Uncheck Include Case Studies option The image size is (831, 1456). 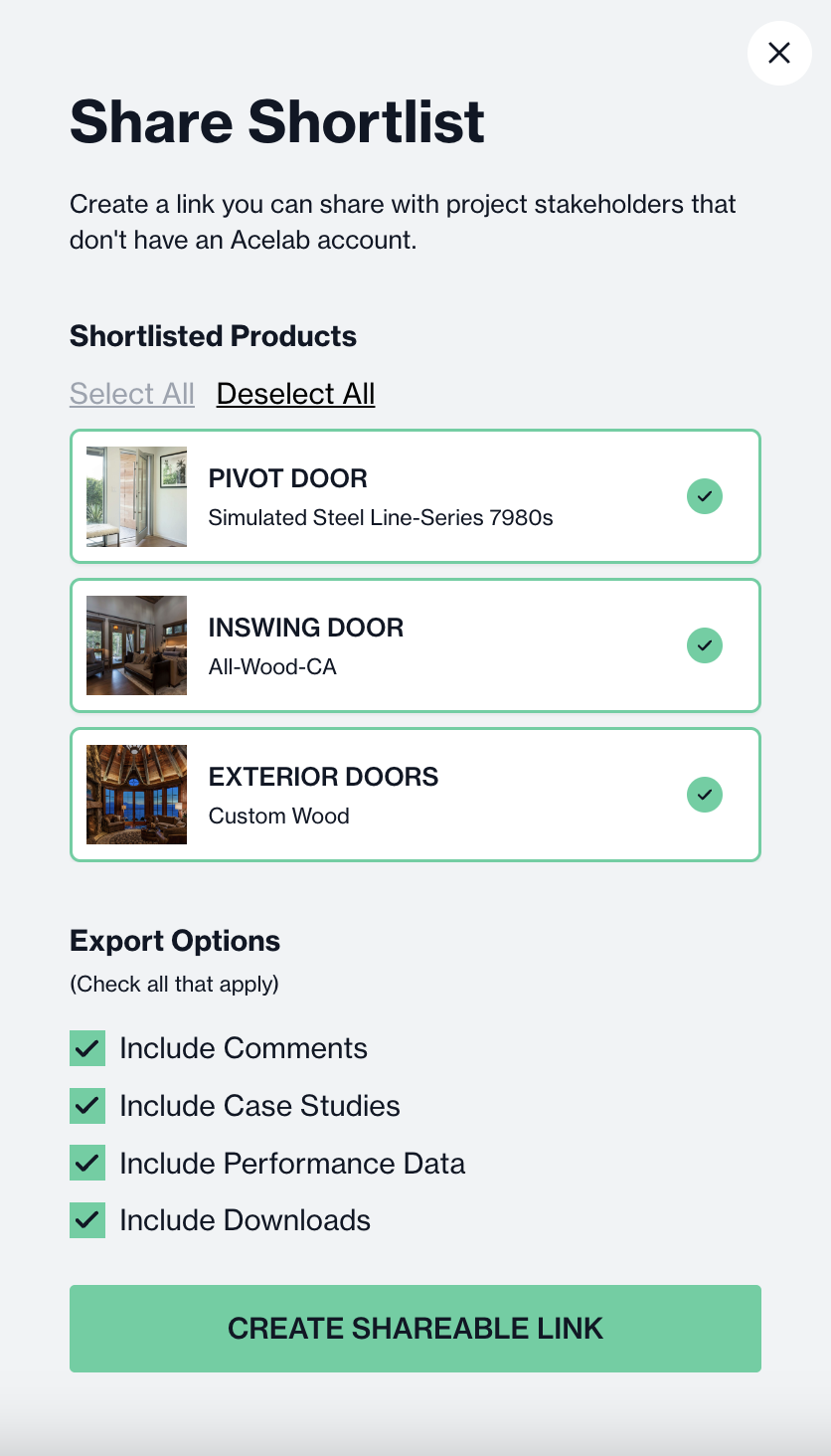(87, 1106)
